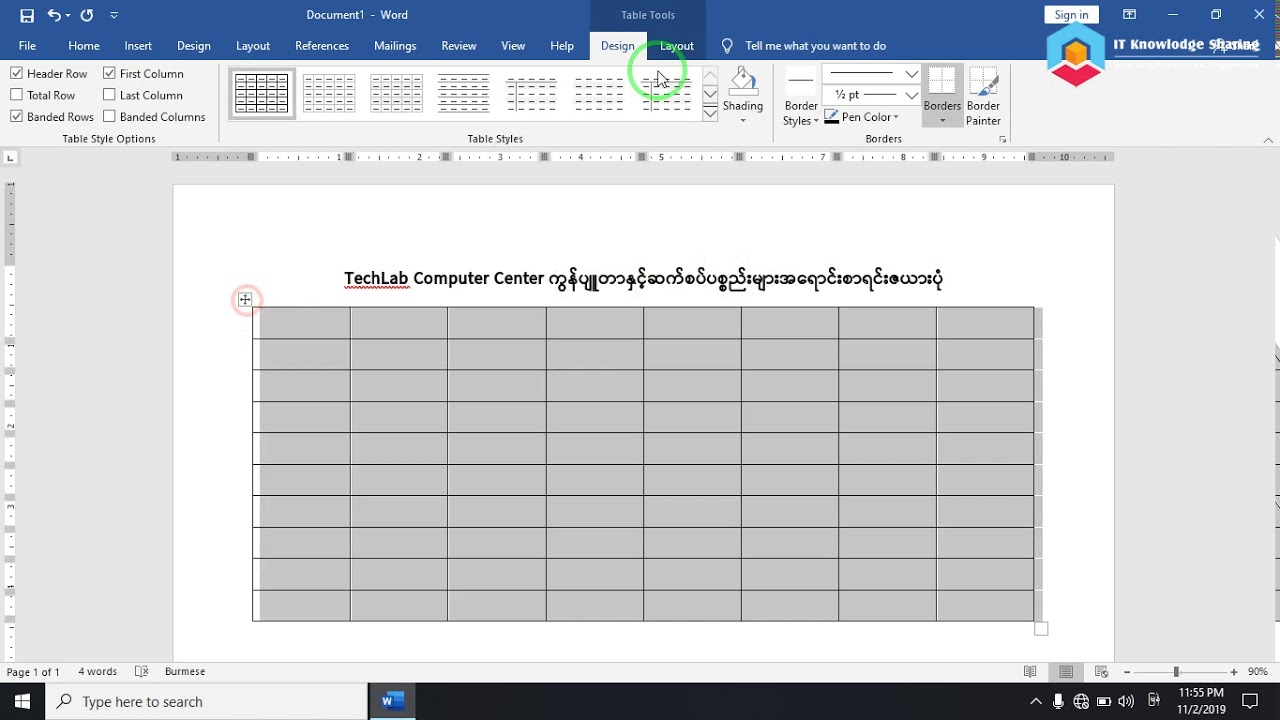Viewport: 1280px width, 720px height.
Task: Open the Help tab
Action: click(562, 46)
